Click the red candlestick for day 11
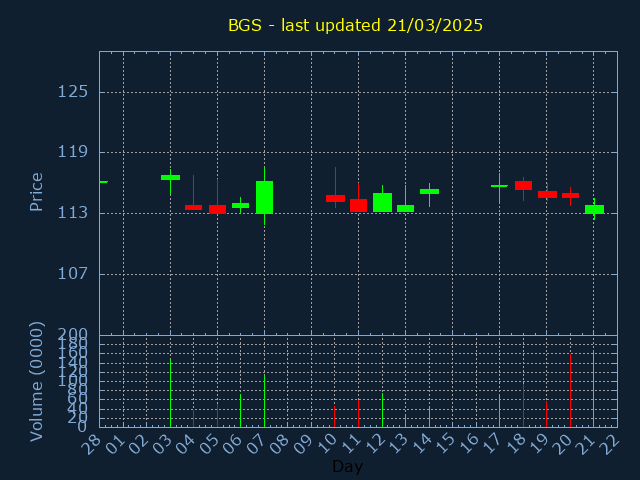The height and width of the screenshot is (480, 640). click(x=358, y=205)
